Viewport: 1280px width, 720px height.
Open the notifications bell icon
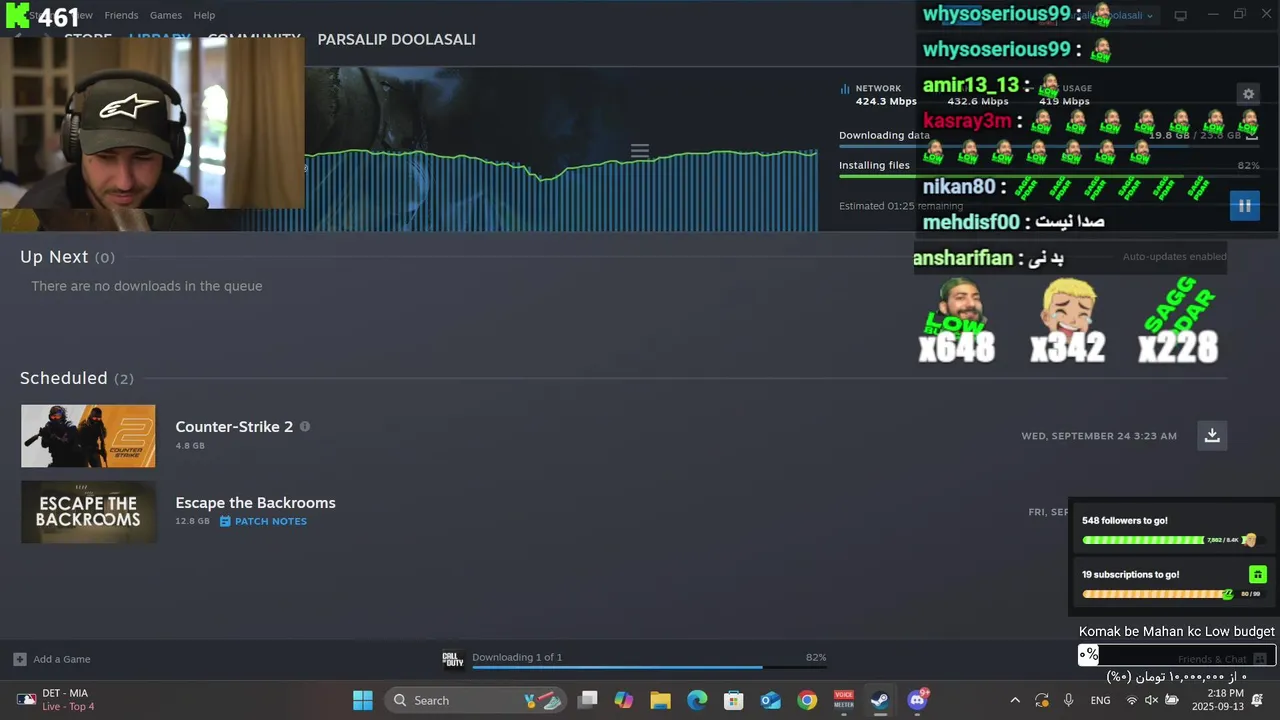pyautogui.click(x=1257, y=700)
